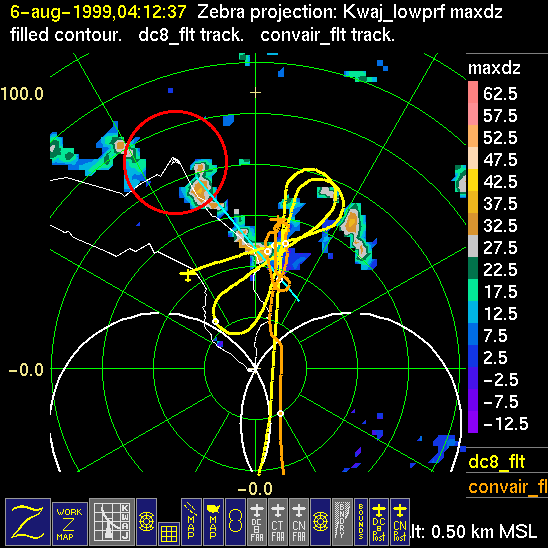548x548 pixels.
Task: Toggle the DC8 FAA track icon
Action: [257, 521]
